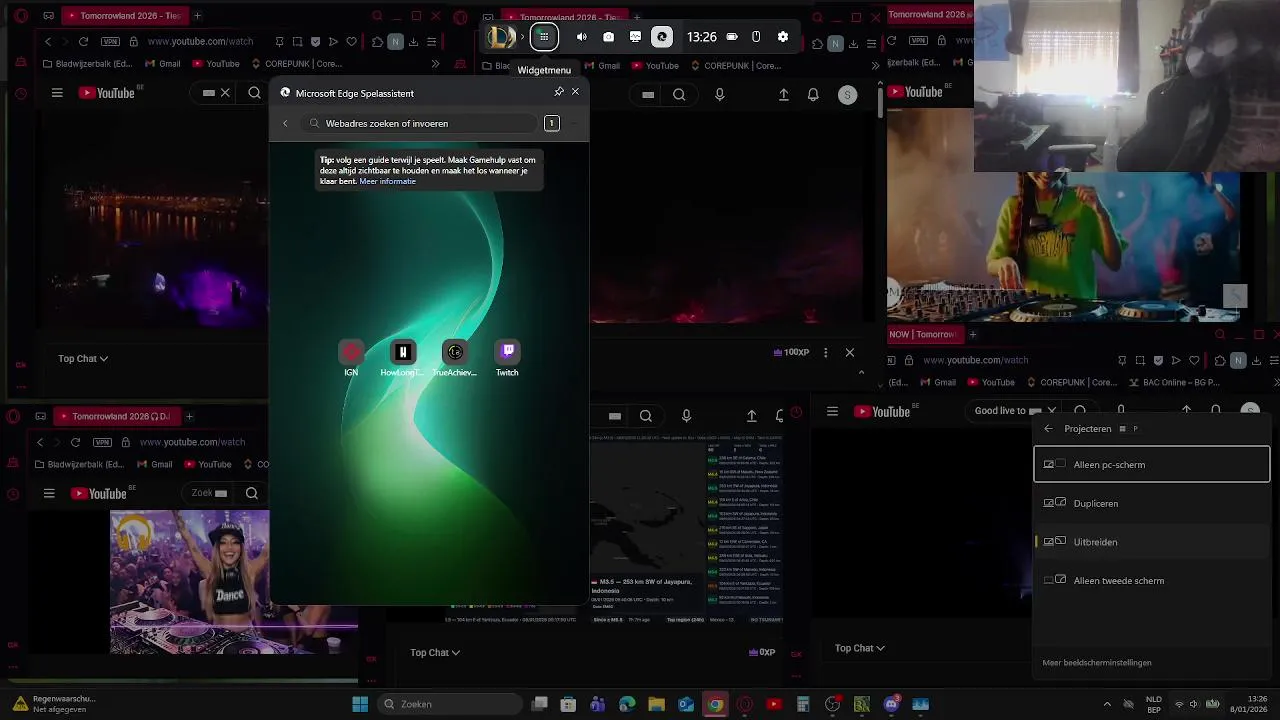Open the IGN shortcut
The image size is (1280, 720).
click(x=351, y=358)
